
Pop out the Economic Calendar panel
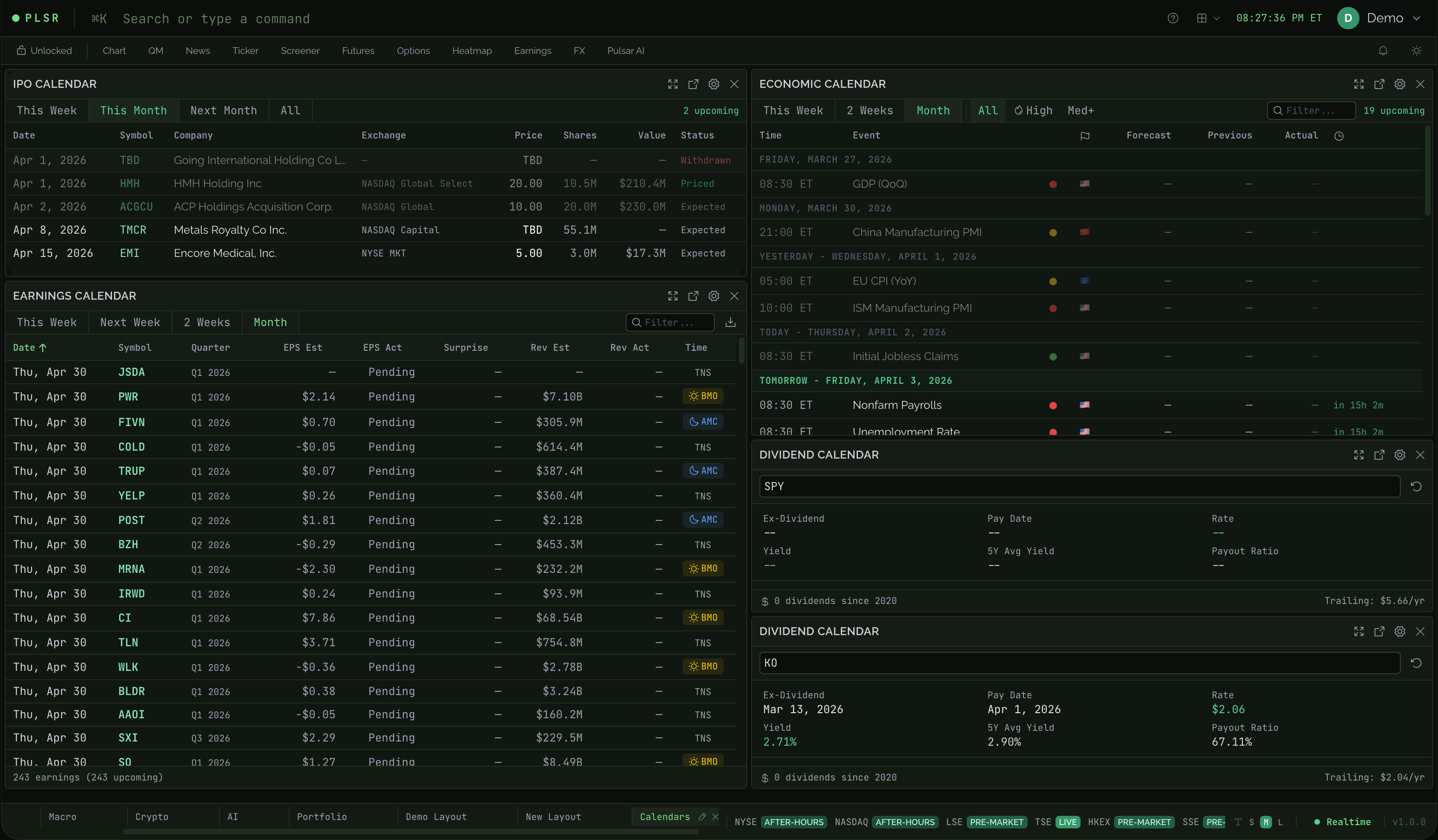1379,84
